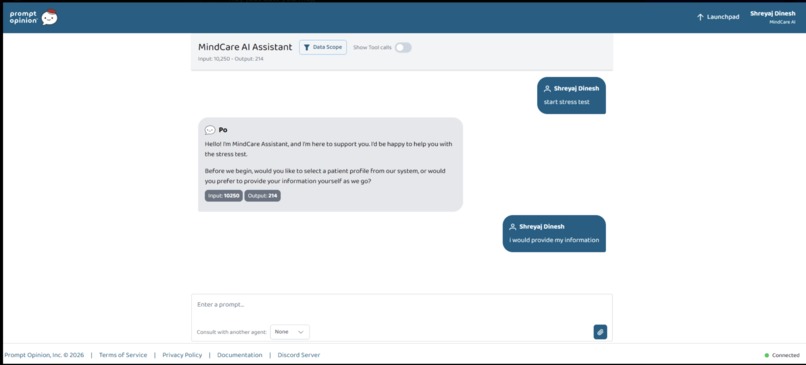Open the Discord Server link
Viewport: 806px width, 365px height.
point(299,355)
